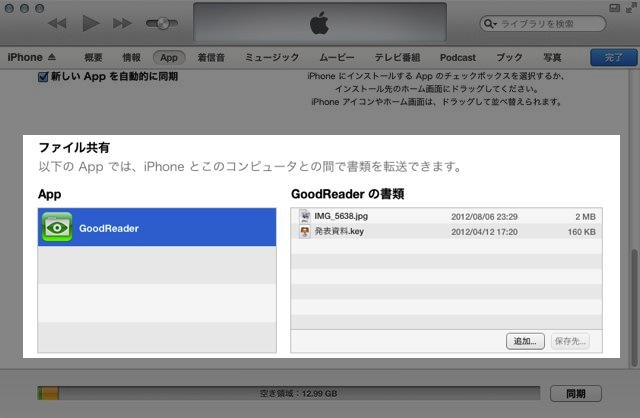Click the rewind playback button
The width and height of the screenshot is (640, 418).
click(x=57, y=23)
